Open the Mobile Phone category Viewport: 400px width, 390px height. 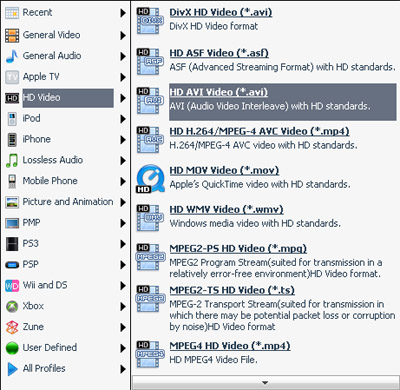50,181
